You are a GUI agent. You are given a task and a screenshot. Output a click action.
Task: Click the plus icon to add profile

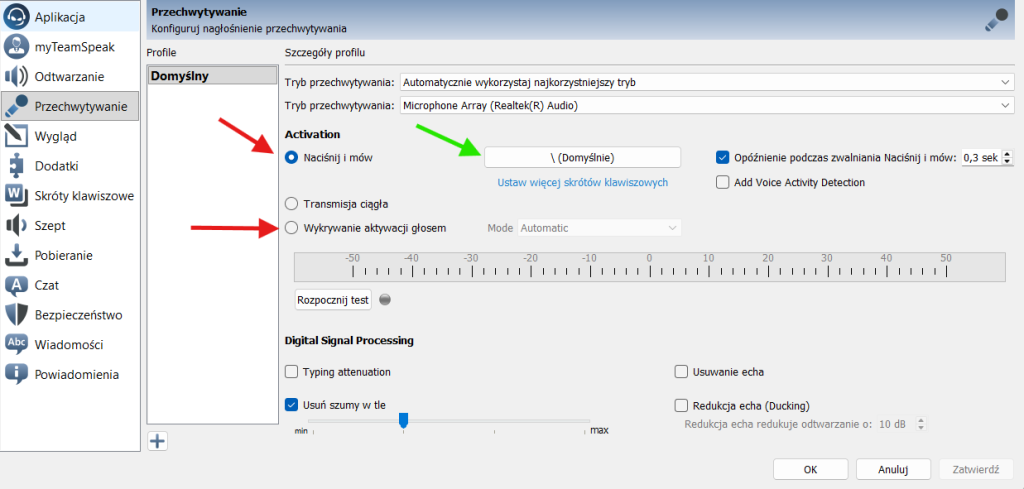point(157,441)
